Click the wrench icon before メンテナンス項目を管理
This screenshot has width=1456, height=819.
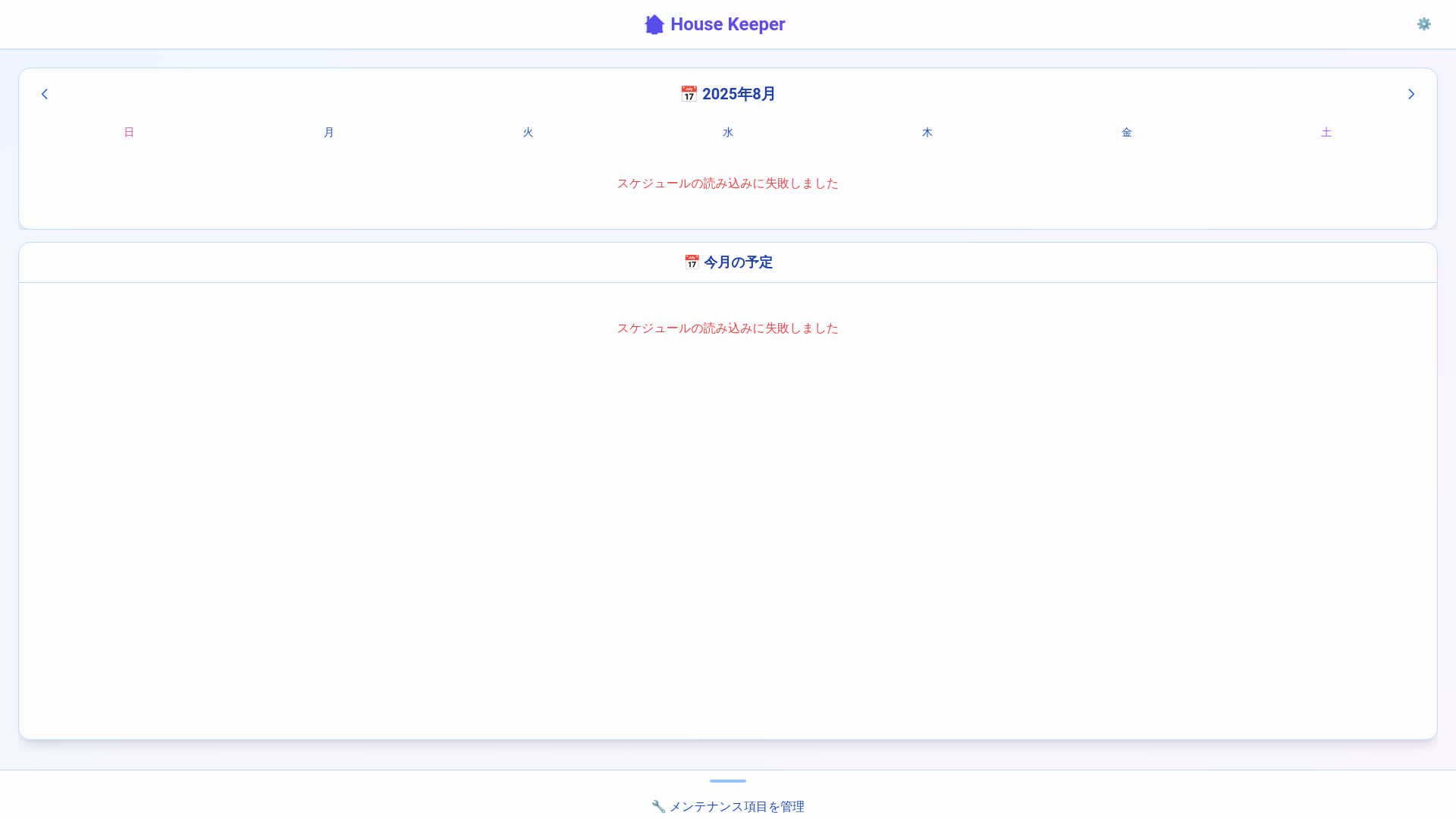pyautogui.click(x=658, y=807)
